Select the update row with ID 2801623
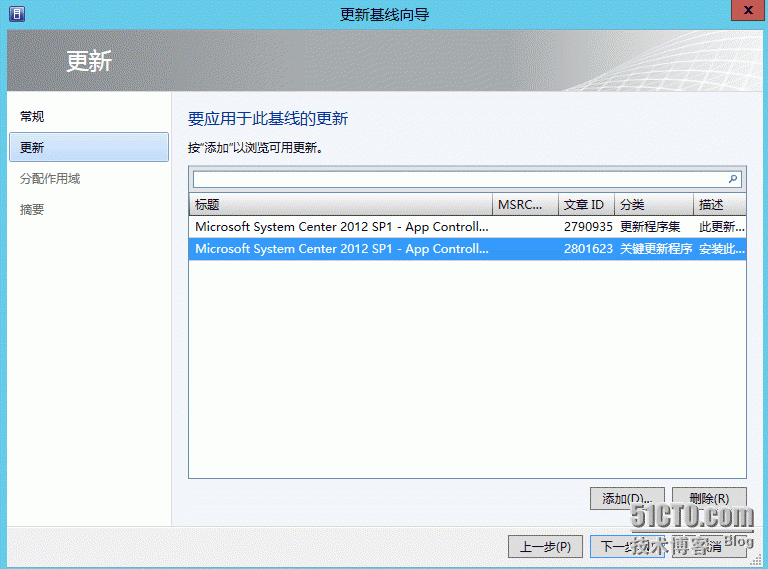 pyautogui.click(x=467, y=249)
